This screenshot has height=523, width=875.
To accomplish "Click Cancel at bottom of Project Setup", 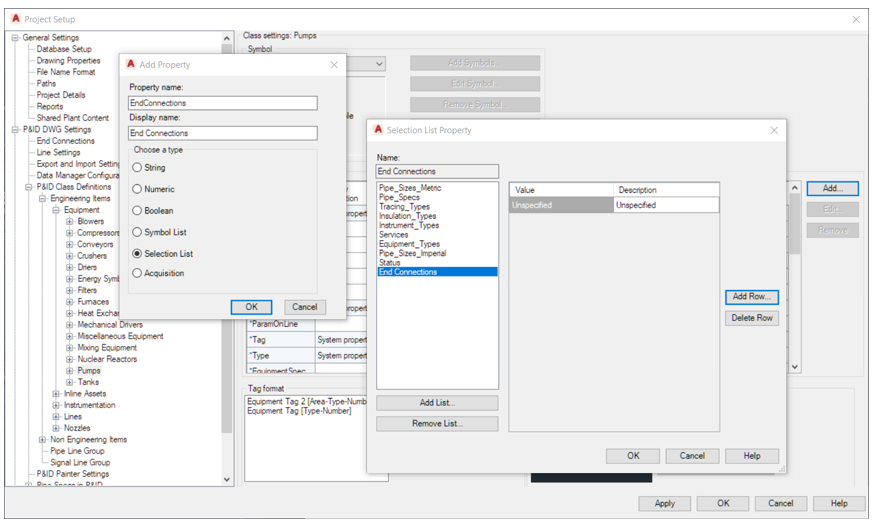I will (x=781, y=503).
